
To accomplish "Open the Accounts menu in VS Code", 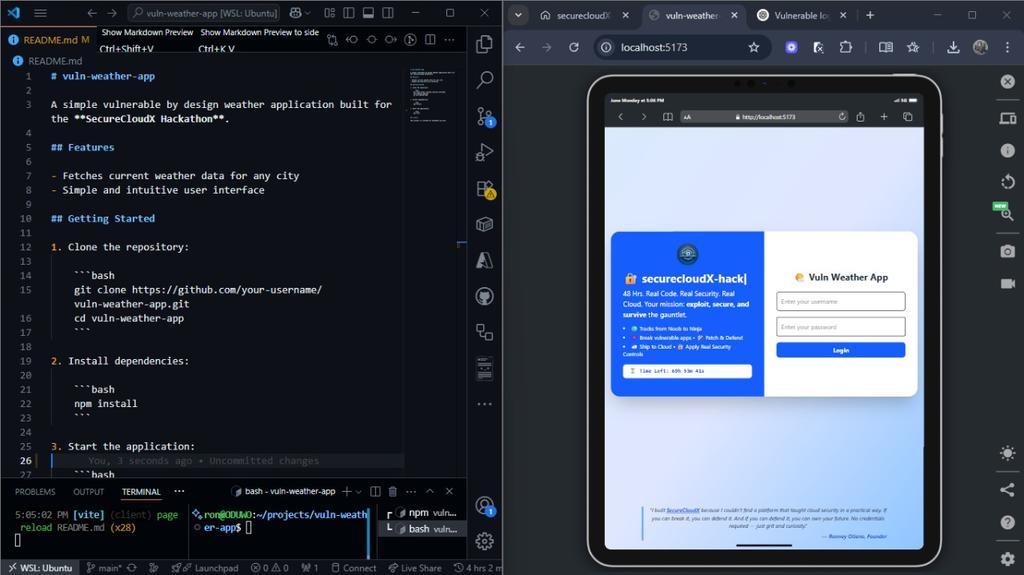I will (x=485, y=506).
